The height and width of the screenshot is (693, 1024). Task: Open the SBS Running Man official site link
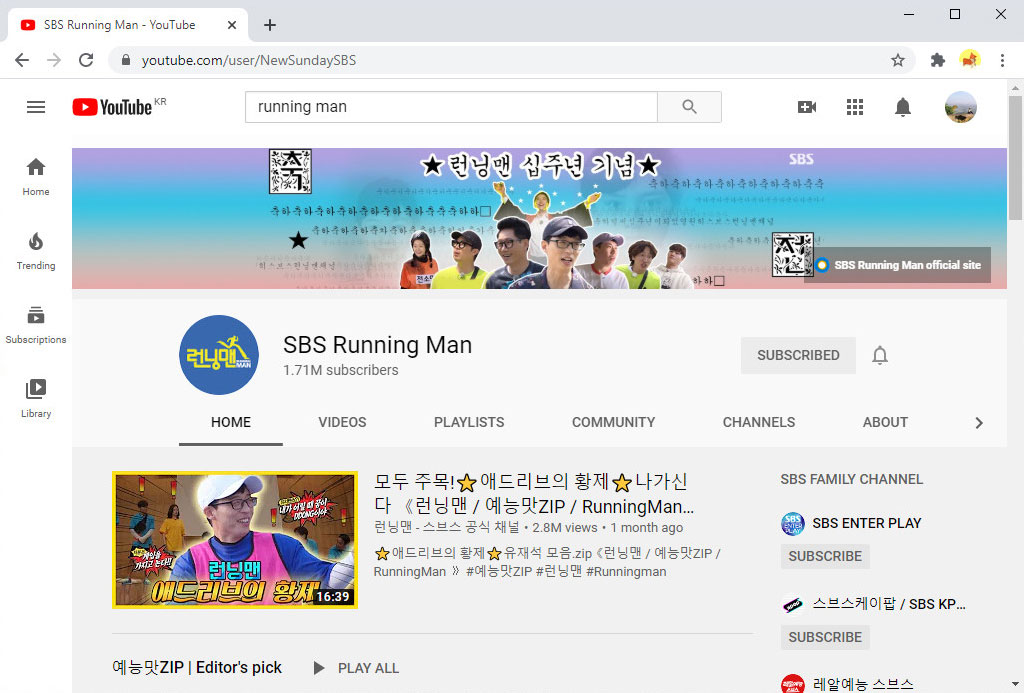[899, 265]
